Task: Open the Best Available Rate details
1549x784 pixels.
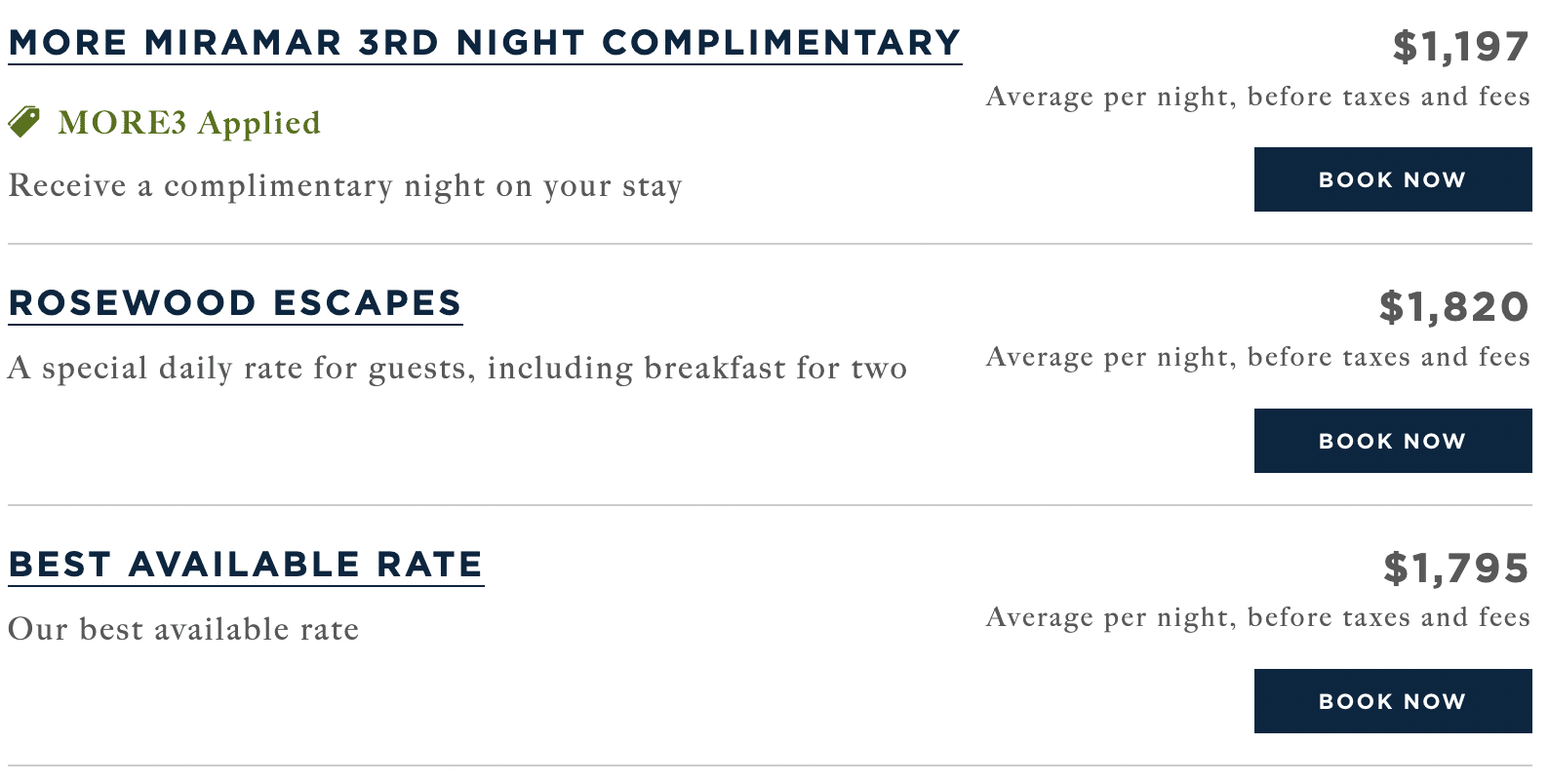Action: 246,565
